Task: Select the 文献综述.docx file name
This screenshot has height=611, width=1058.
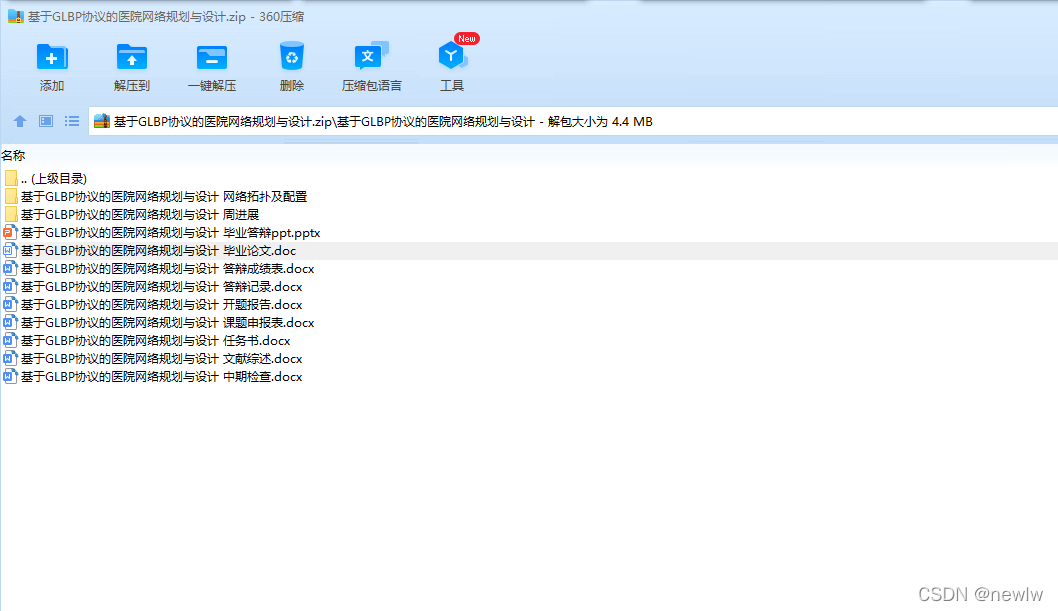Action: pos(161,359)
